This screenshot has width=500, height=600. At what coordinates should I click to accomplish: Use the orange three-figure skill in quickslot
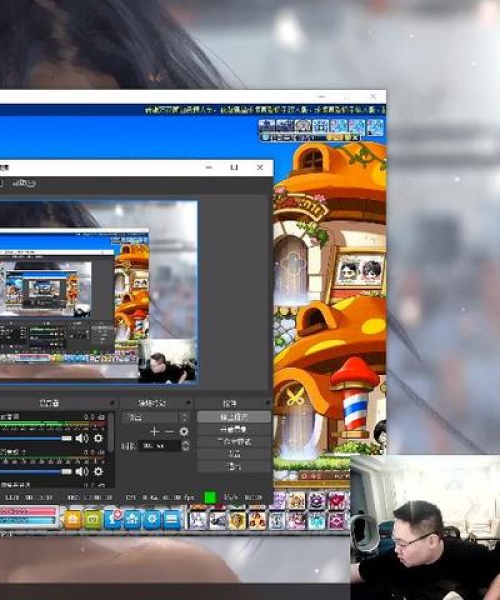point(257,520)
